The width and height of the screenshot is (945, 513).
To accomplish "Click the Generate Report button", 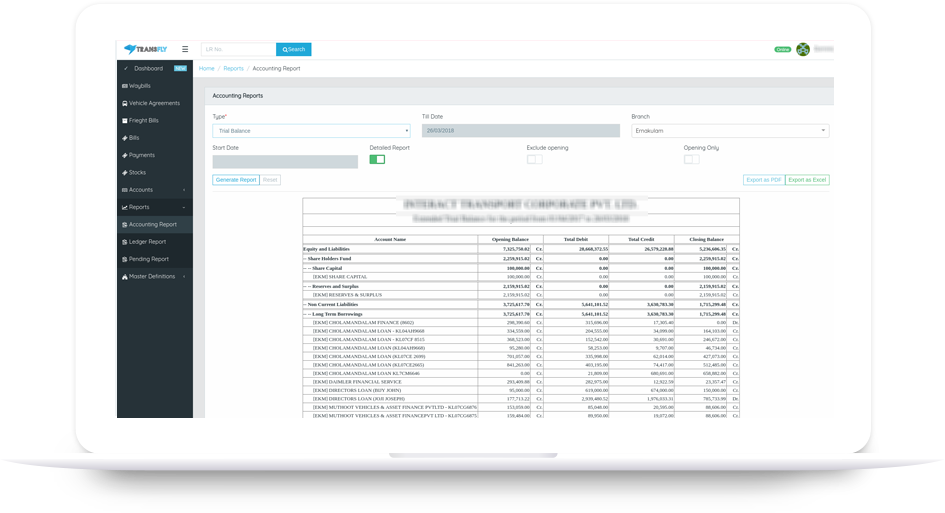I will [x=235, y=180].
